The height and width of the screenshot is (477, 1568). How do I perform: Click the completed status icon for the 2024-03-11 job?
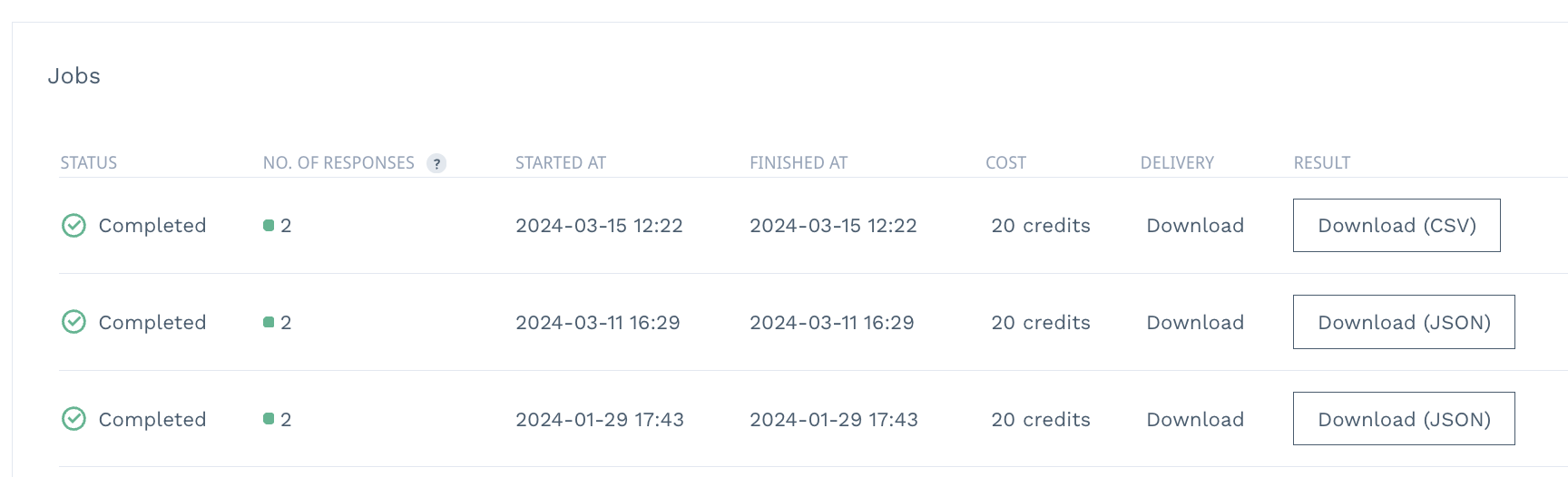pos(73,322)
